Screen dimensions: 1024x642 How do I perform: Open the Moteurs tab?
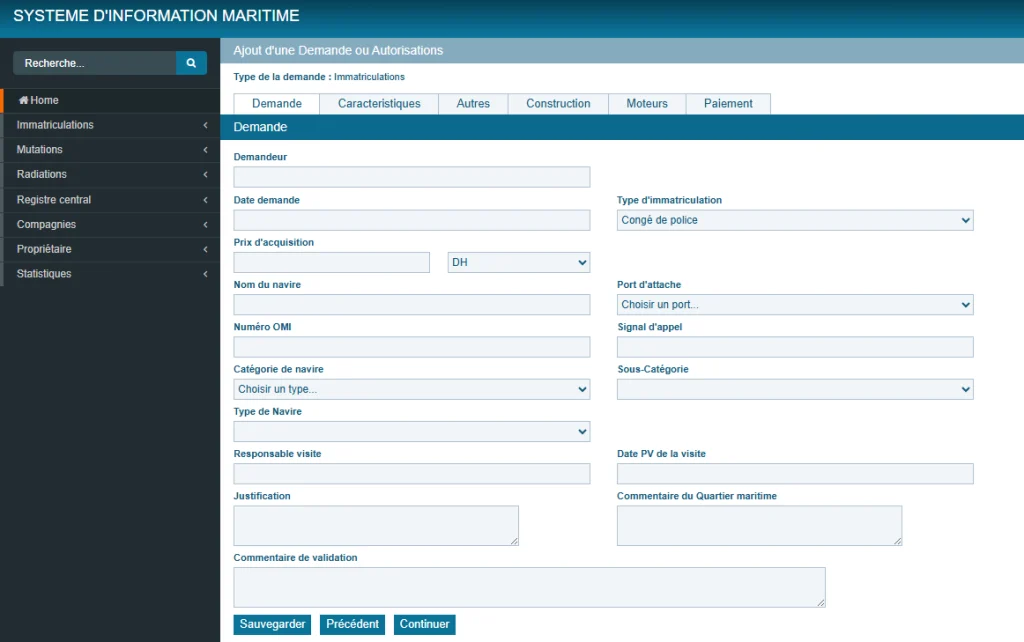pos(646,104)
